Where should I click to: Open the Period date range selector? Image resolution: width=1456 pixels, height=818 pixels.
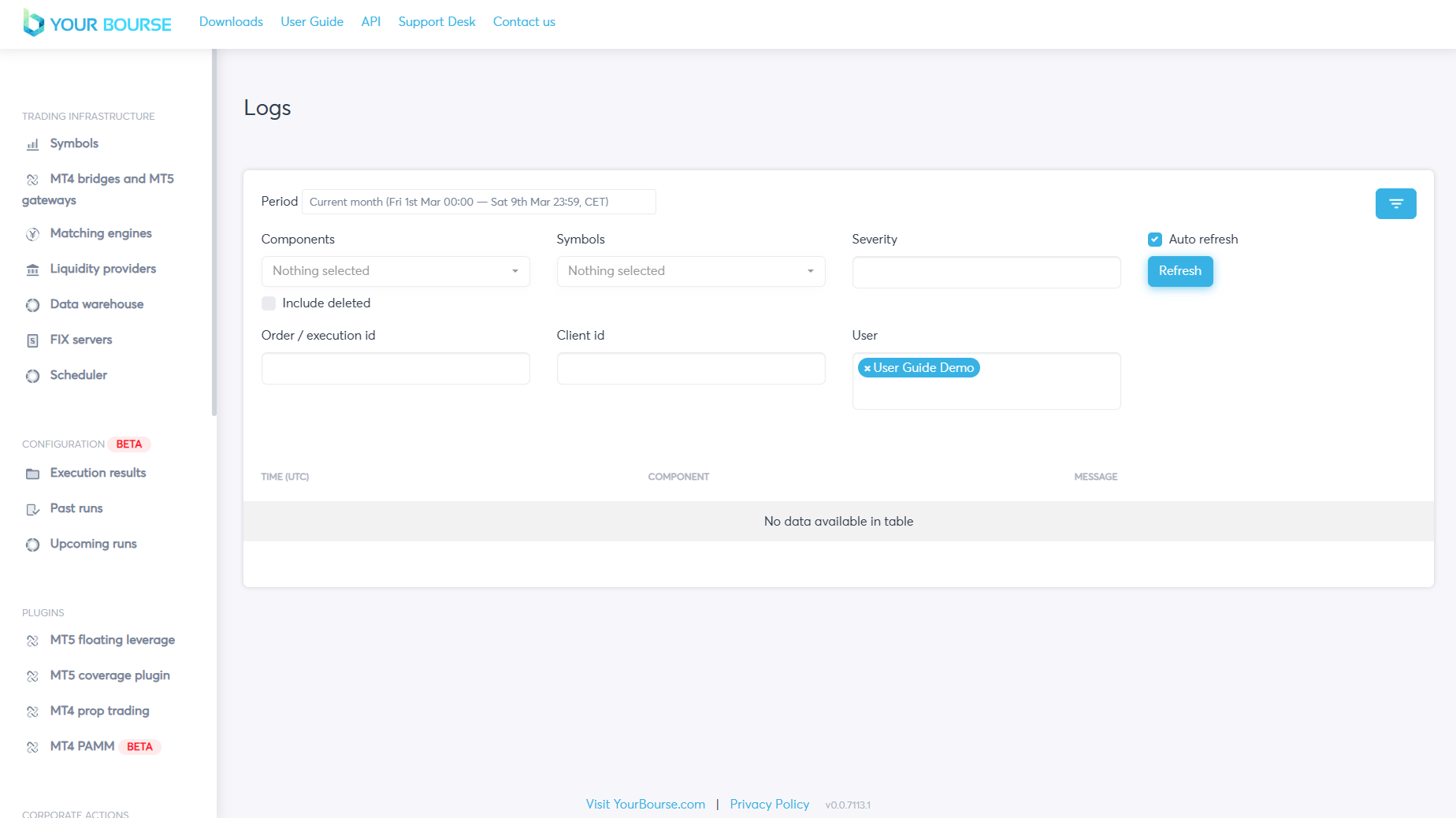[x=478, y=202]
